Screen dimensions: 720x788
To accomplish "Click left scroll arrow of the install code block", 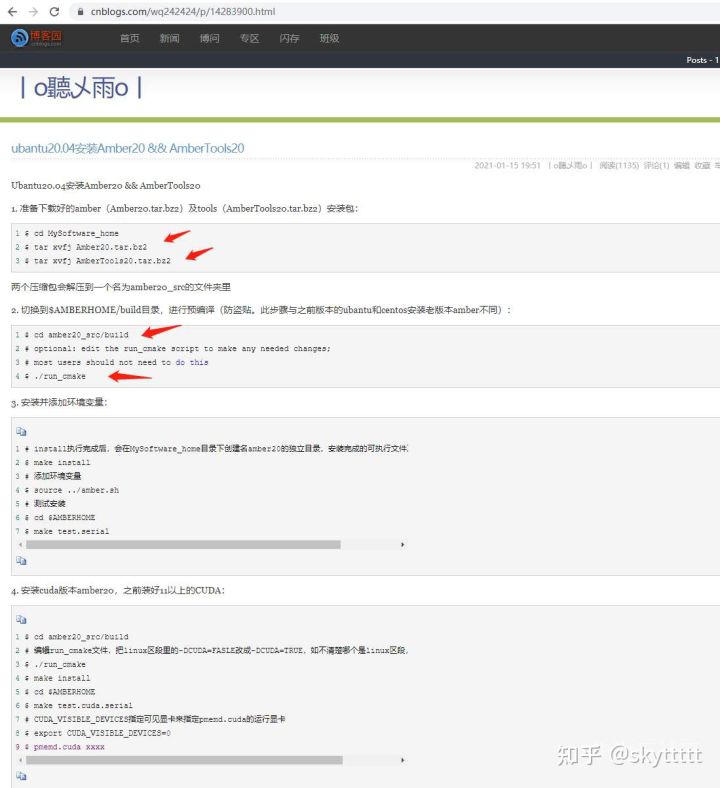I will click(20, 545).
